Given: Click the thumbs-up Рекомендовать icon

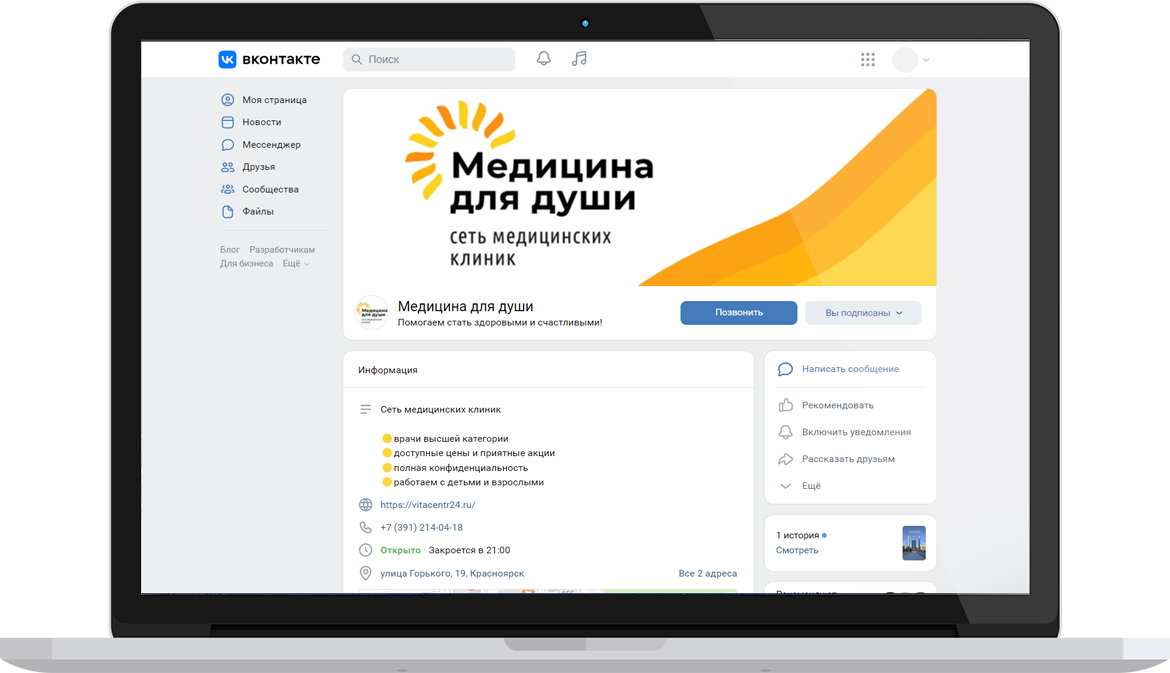Looking at the screenshot, I should click(x=785, y=405).
